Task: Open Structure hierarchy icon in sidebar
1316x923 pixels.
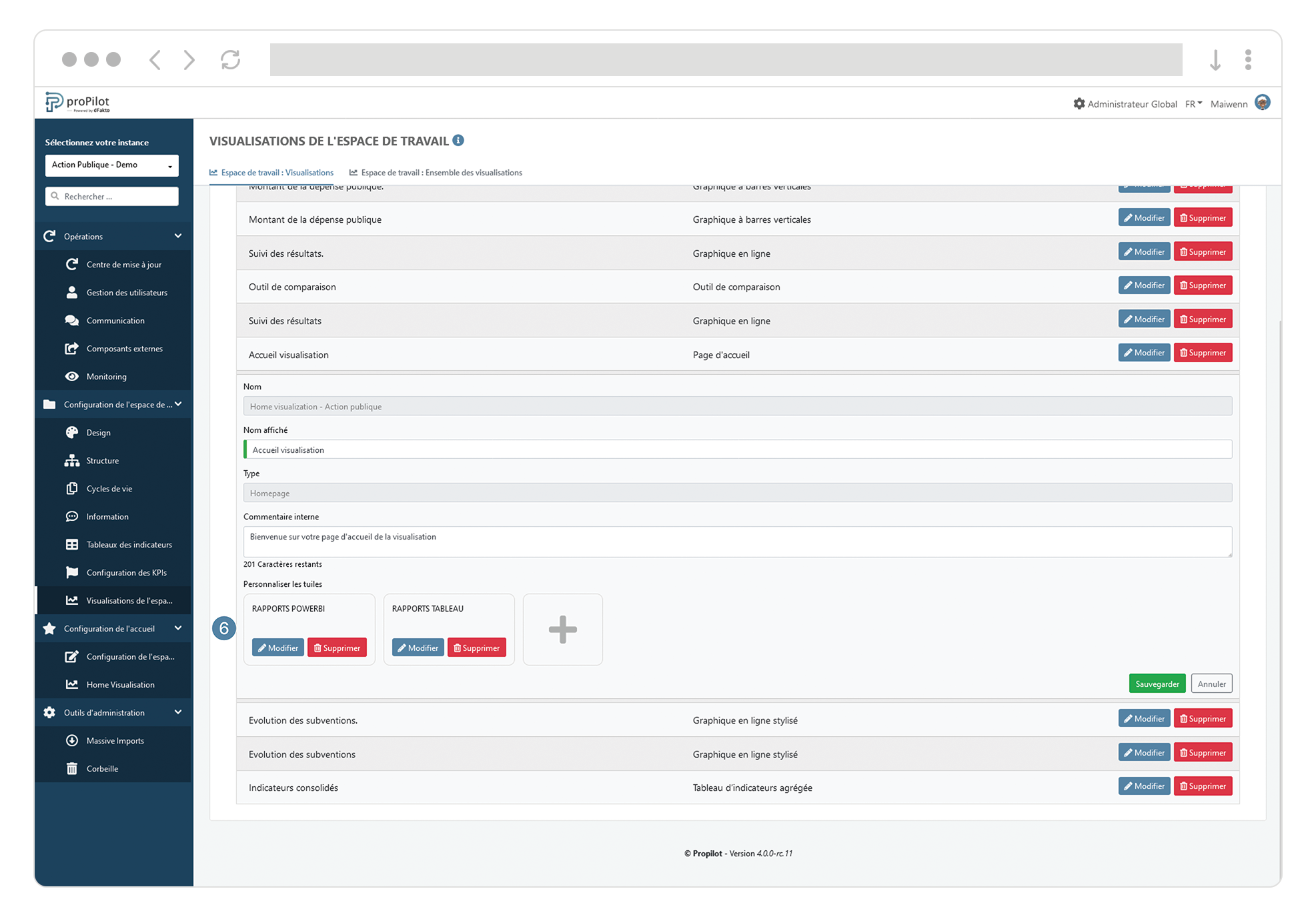Action: (x=72, y=460)
